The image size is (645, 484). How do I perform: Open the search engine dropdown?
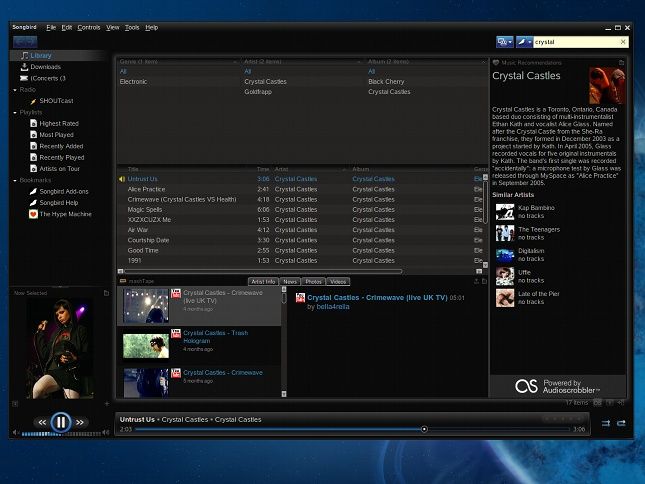pos(524,42)
